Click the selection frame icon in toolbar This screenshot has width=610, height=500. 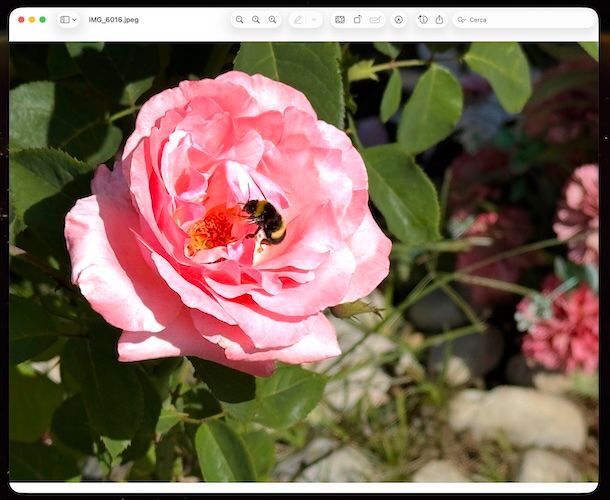[340, 19]
